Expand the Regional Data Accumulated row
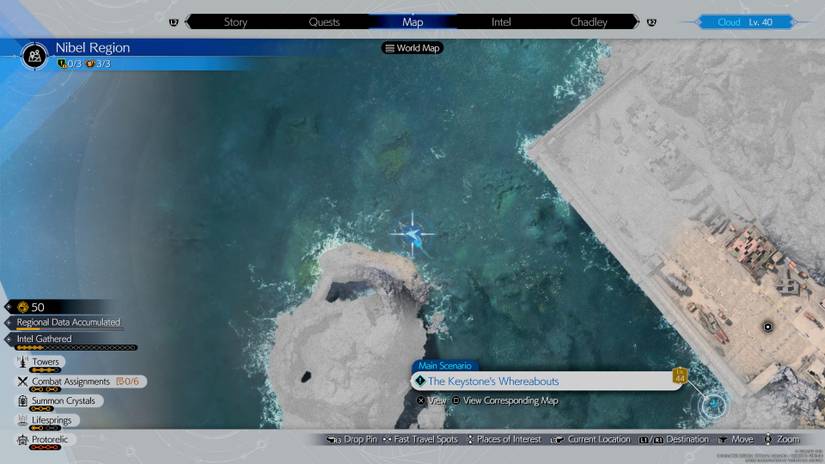This screenshot has height=464, width=825. [x=68, y=323]
